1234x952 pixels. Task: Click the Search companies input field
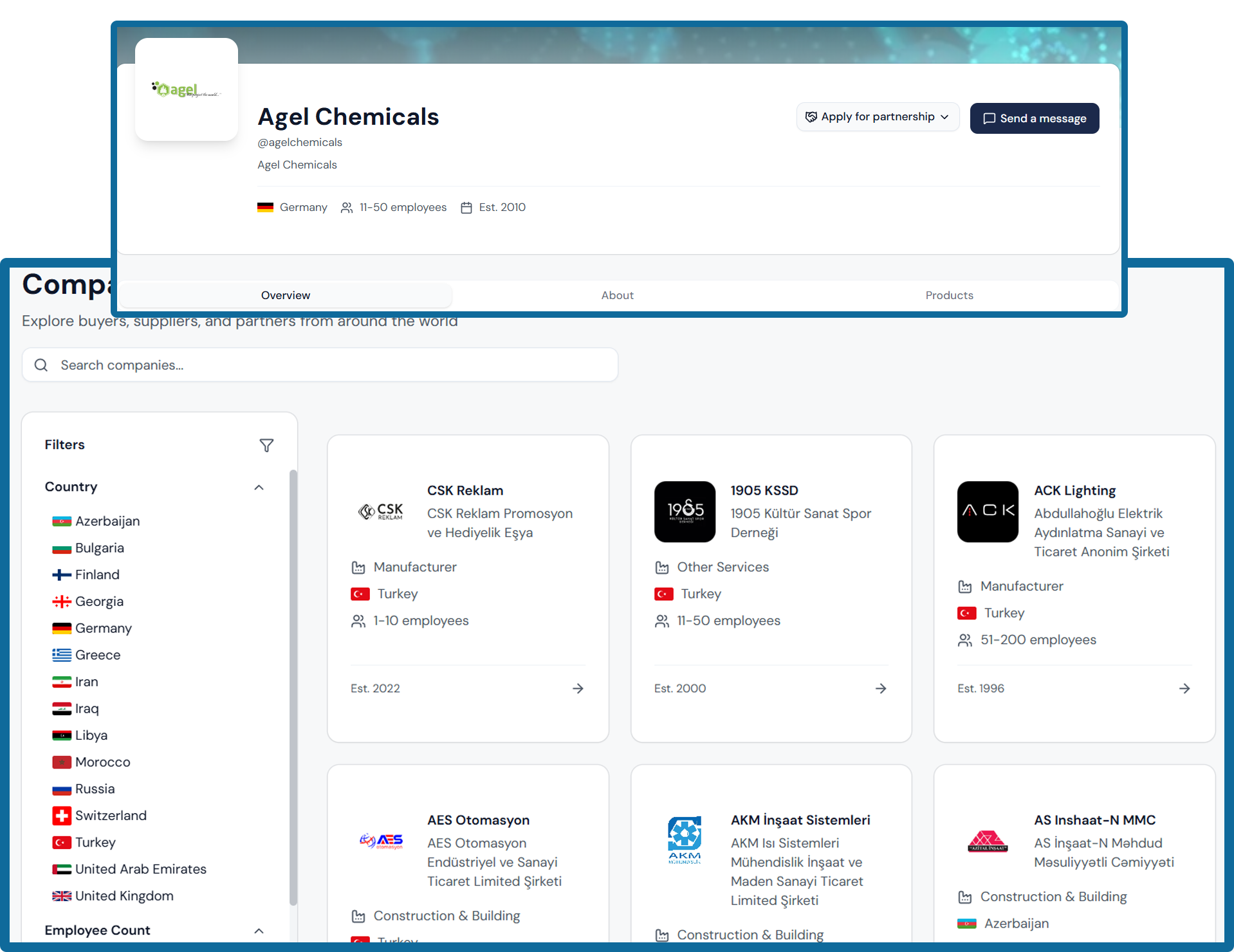pyautogui.click(x=320, y=365)
